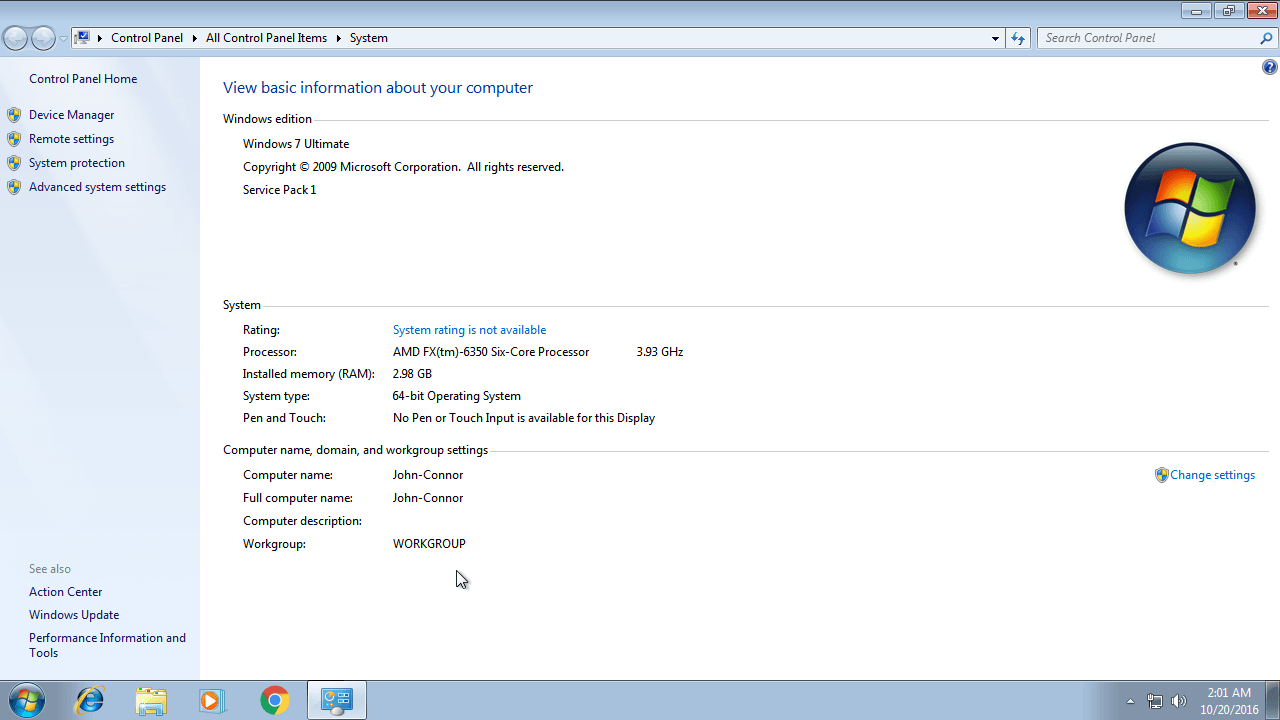Image resolution: width=1280 pixels, height=720 pixels.
Task: Click the Change settings link
Action: pyautogui.click(x=1212, y=474)
